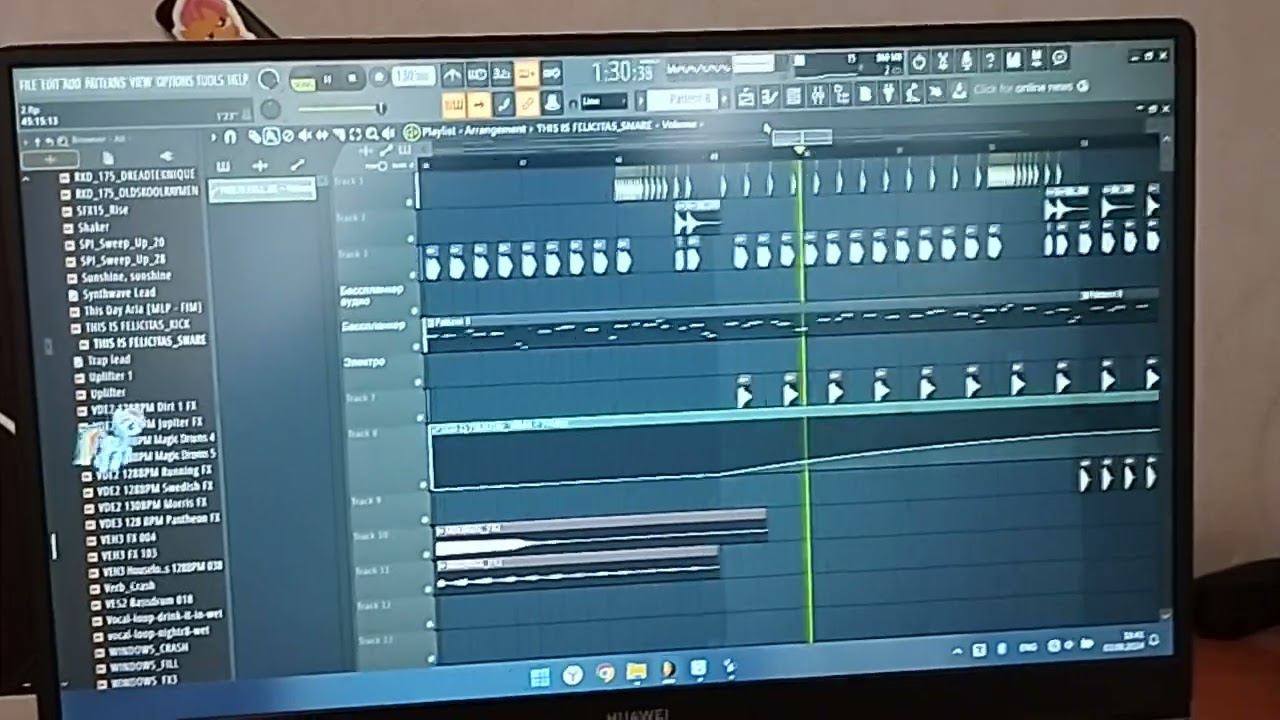Open the channel rack view icon

(794, 96)
